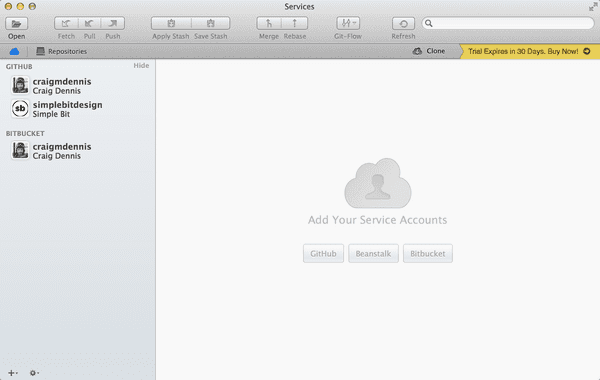The height and width of the screenshot is (380, 600).
Task: Switch to the cloud Services tab
Action: [x=14, y=51]
